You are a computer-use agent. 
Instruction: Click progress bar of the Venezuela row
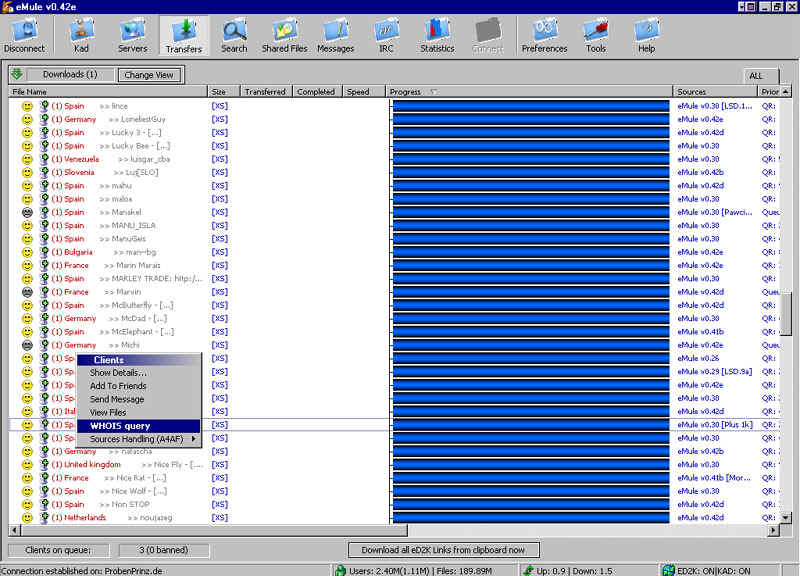531,159
